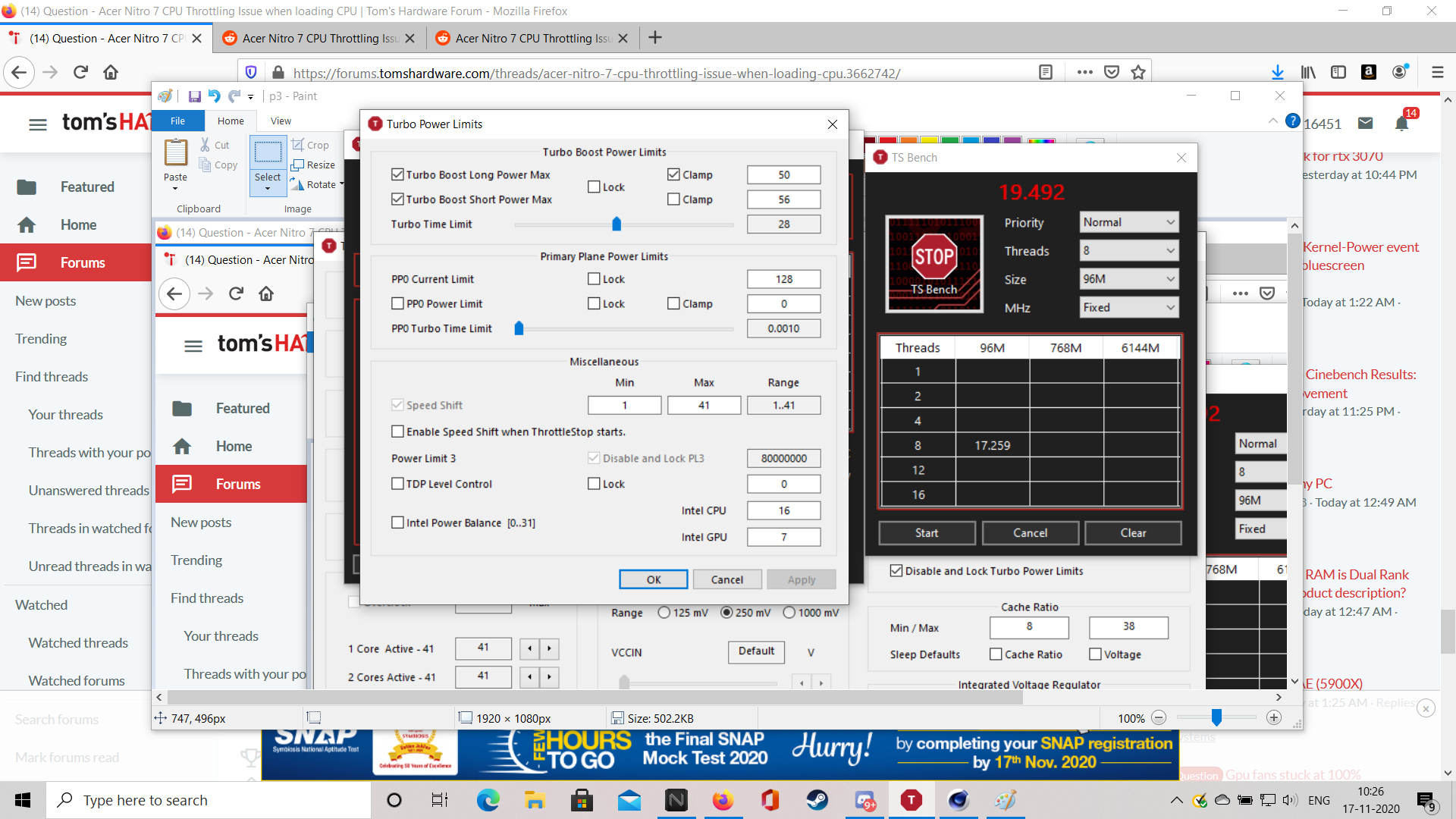Screen dimensions: 1456x819
Task: Click the Windows Start button
Action: pos(23,800)
